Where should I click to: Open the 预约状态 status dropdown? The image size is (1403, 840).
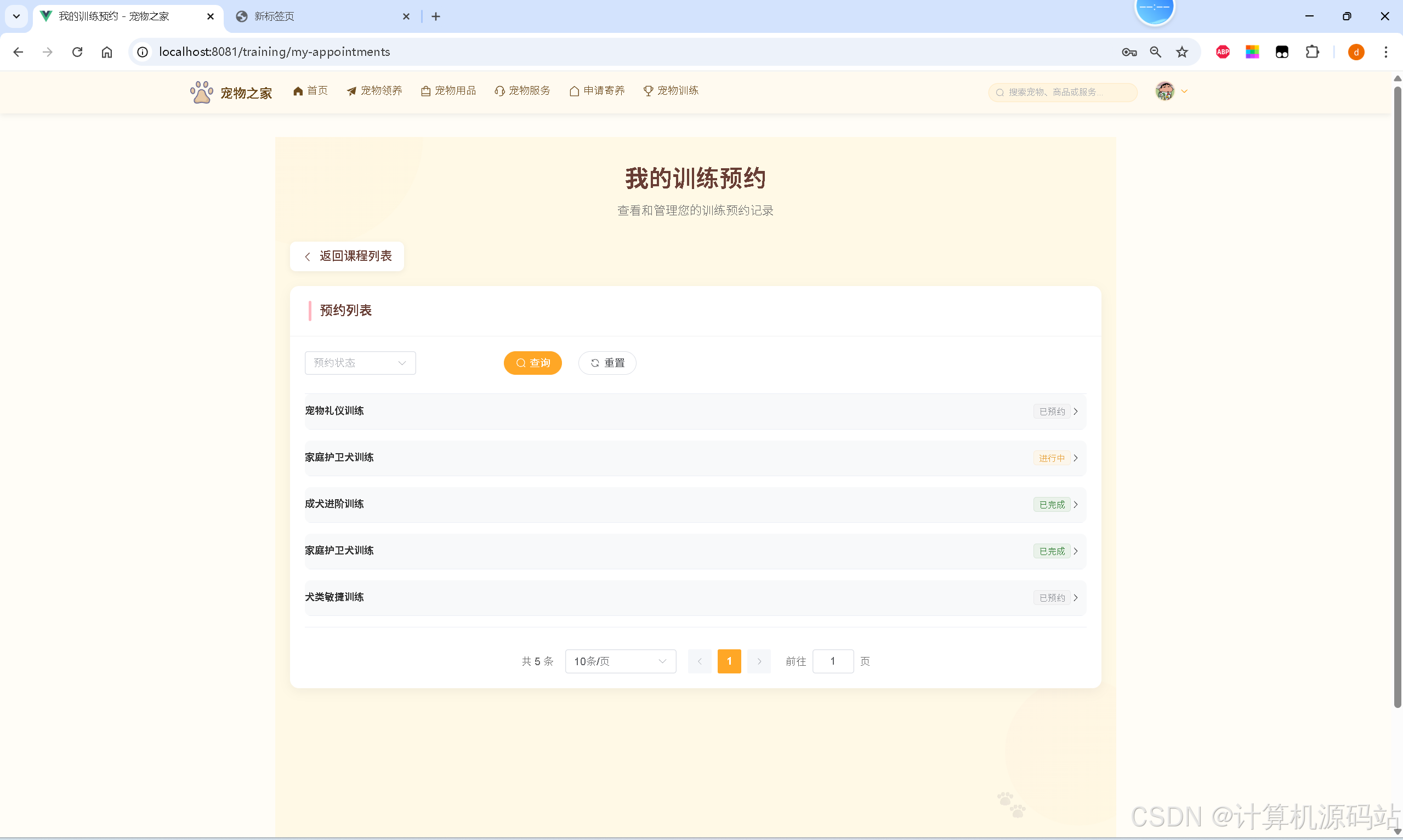(x=360, y=363)
